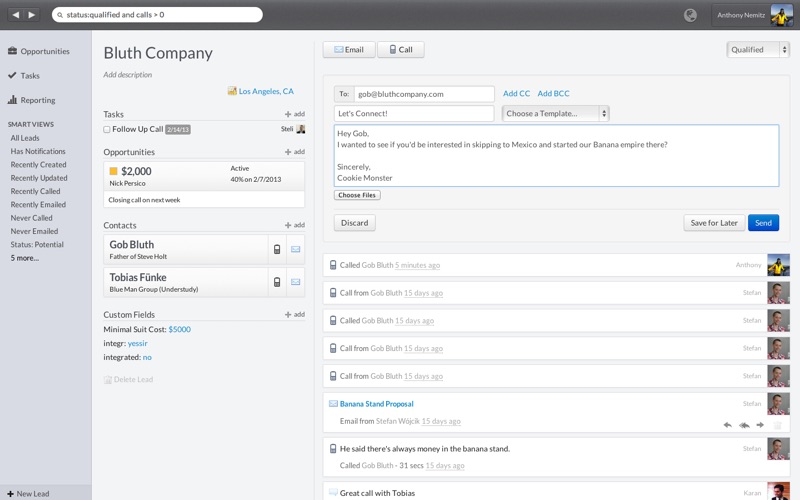Click the Los Angeles, CA link
Screen dimensions: 800x500
[x=266, y=91]
